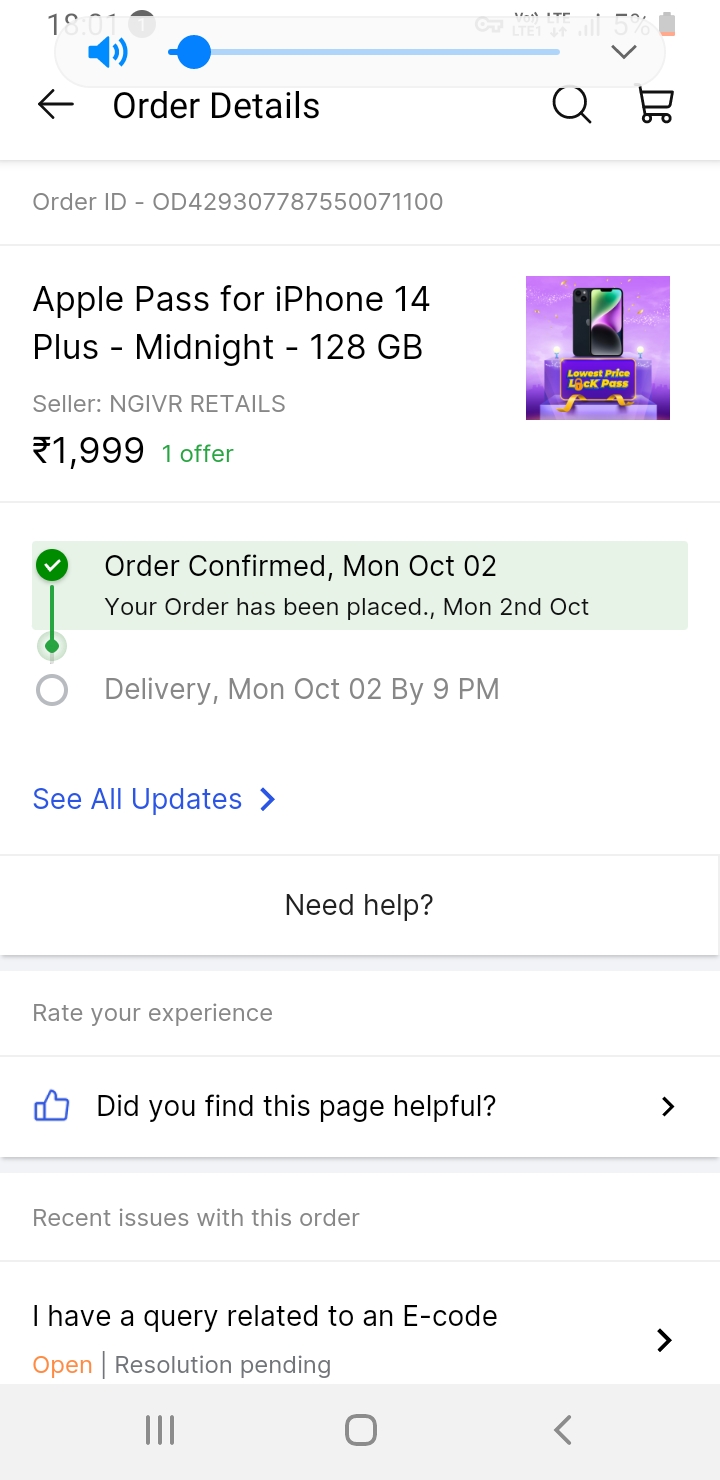This screenshot has height=1480, width=720.
Task: Select the pending Delivery status circle
Action: [x=52, y=690]
